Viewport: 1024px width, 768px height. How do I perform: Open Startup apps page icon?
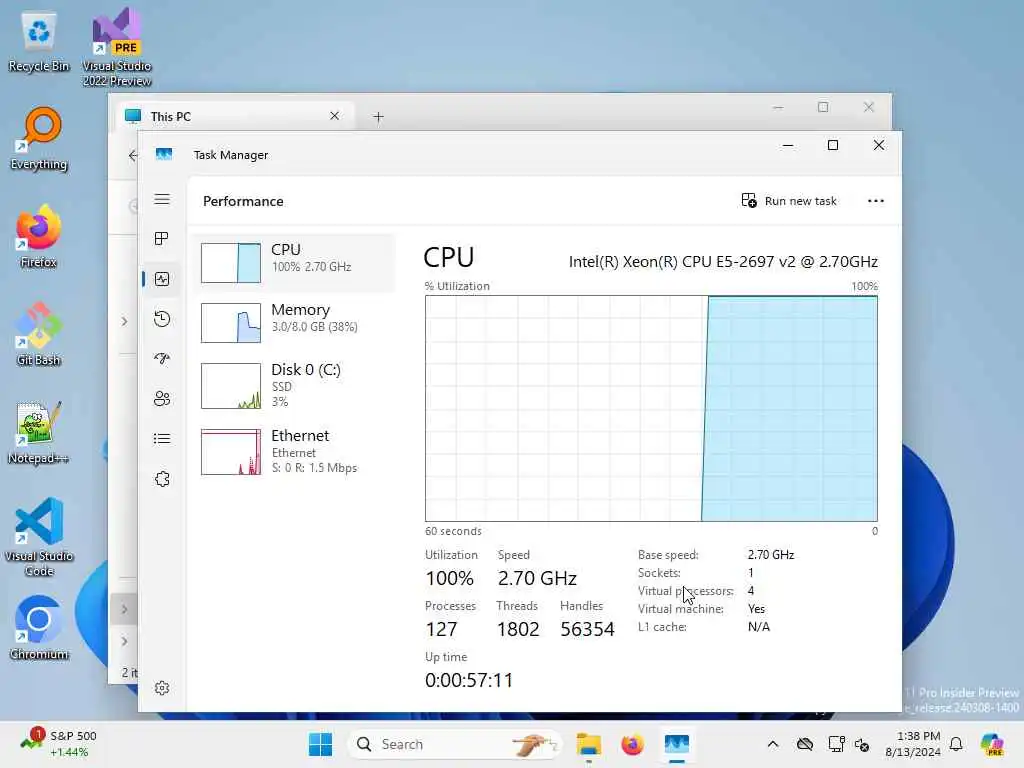[162, 359]
